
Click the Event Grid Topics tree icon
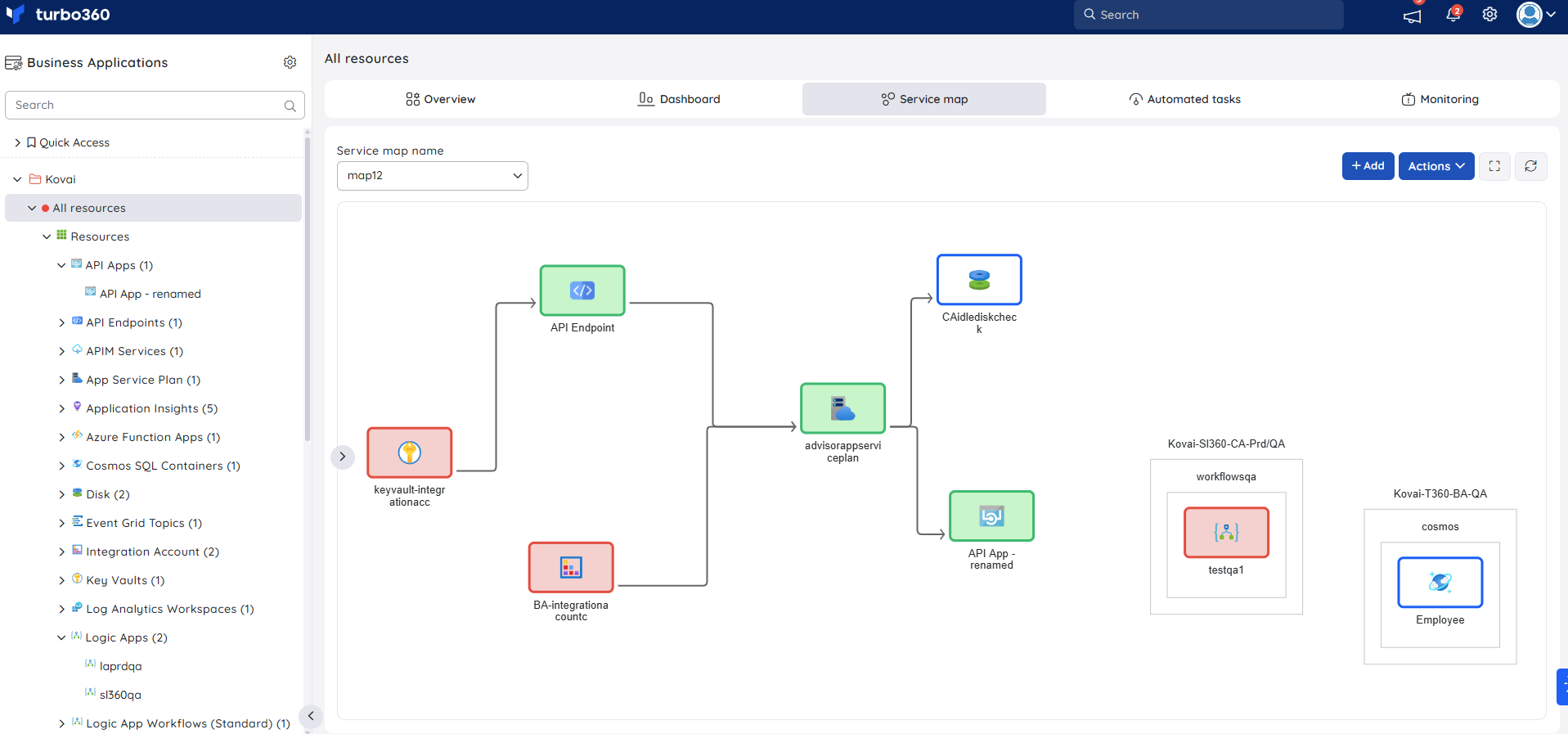(x=77, y=521)
